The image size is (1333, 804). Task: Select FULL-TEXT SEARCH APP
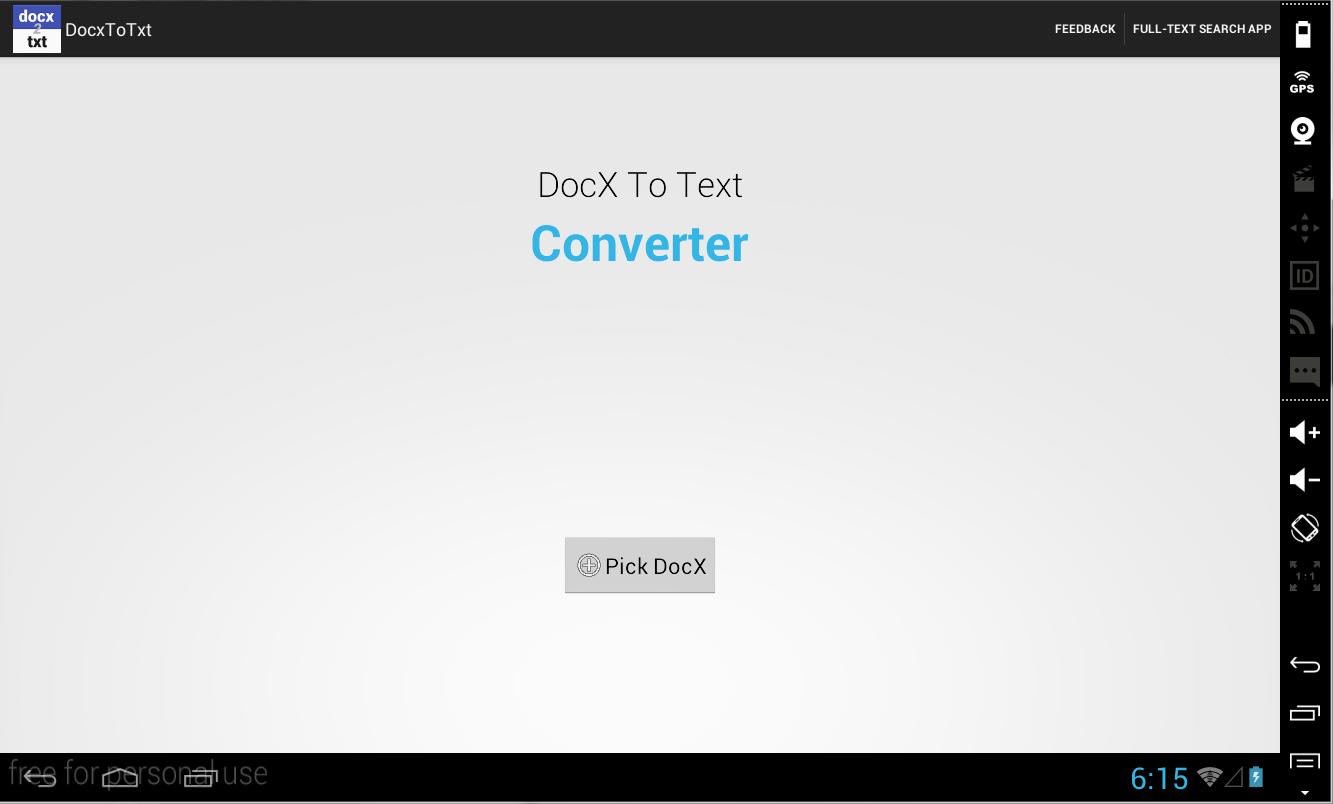(1202, 28)
